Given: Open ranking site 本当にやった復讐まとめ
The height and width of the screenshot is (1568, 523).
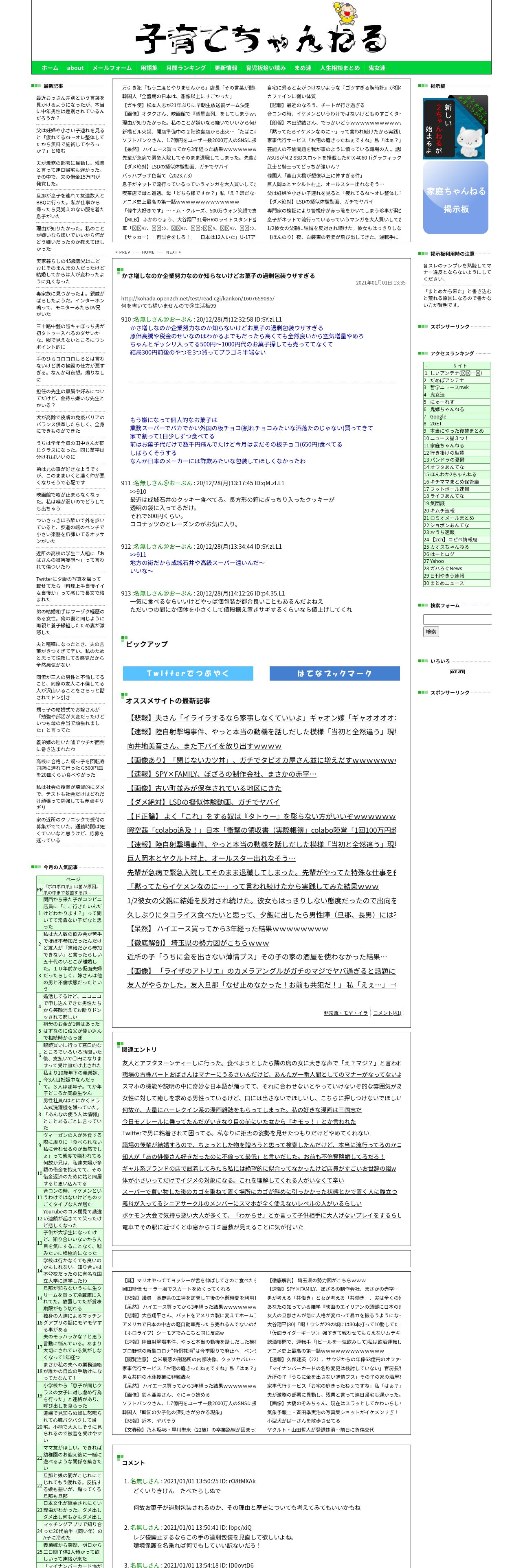Looking at the screenshot, I should pos(457,431).
